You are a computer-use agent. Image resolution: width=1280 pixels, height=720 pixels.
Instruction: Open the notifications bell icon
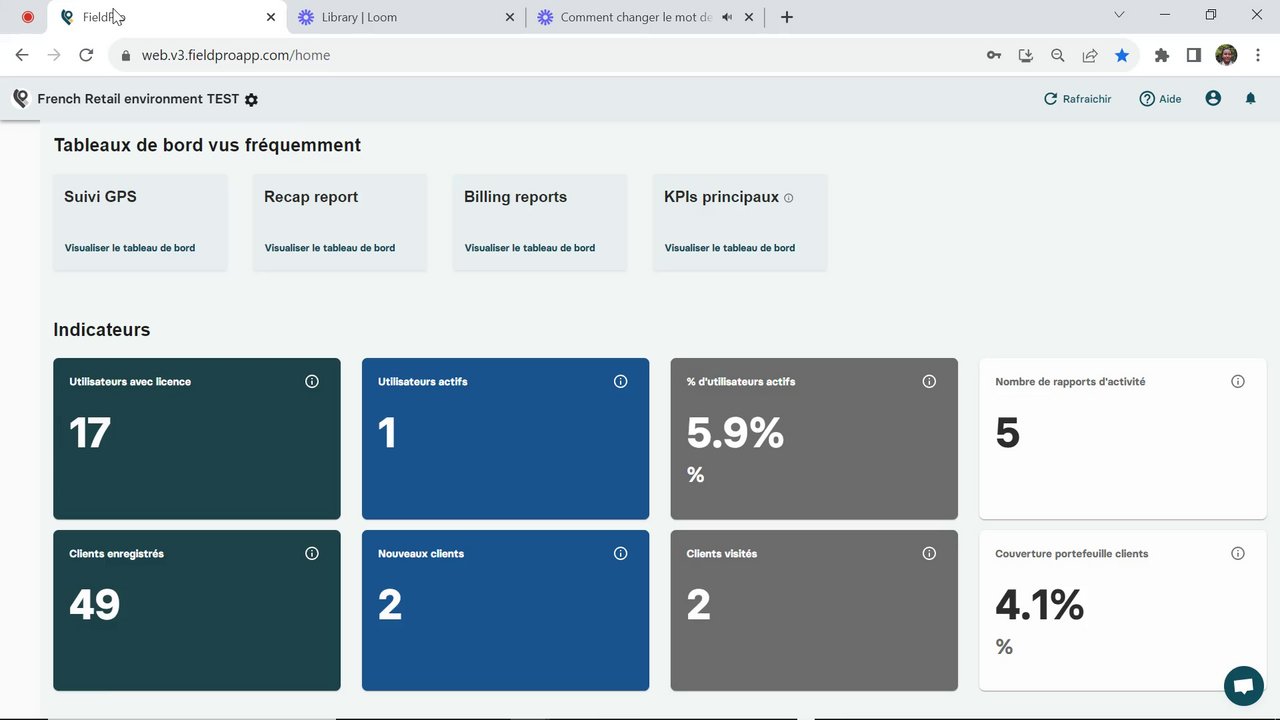click(x=1250, y=98)
